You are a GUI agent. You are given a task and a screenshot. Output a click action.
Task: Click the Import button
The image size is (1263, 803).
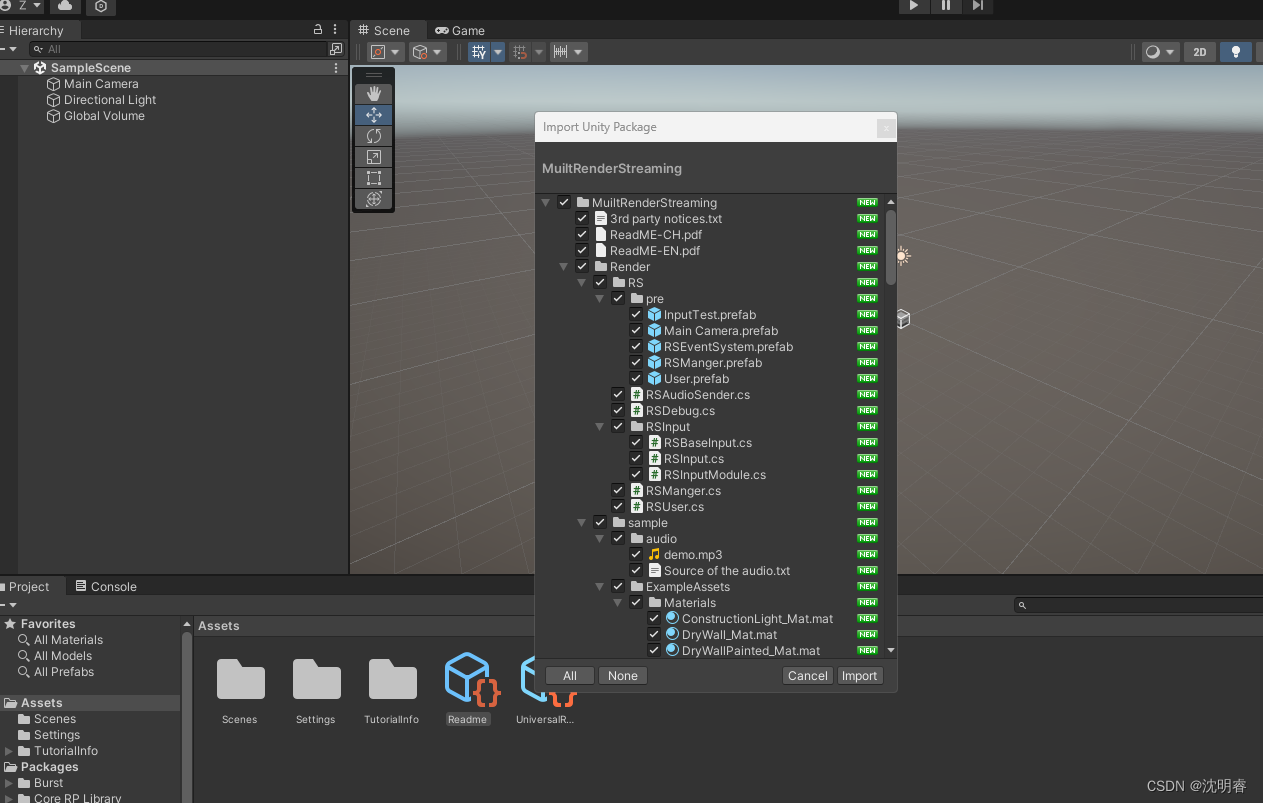tap(859, 676)
